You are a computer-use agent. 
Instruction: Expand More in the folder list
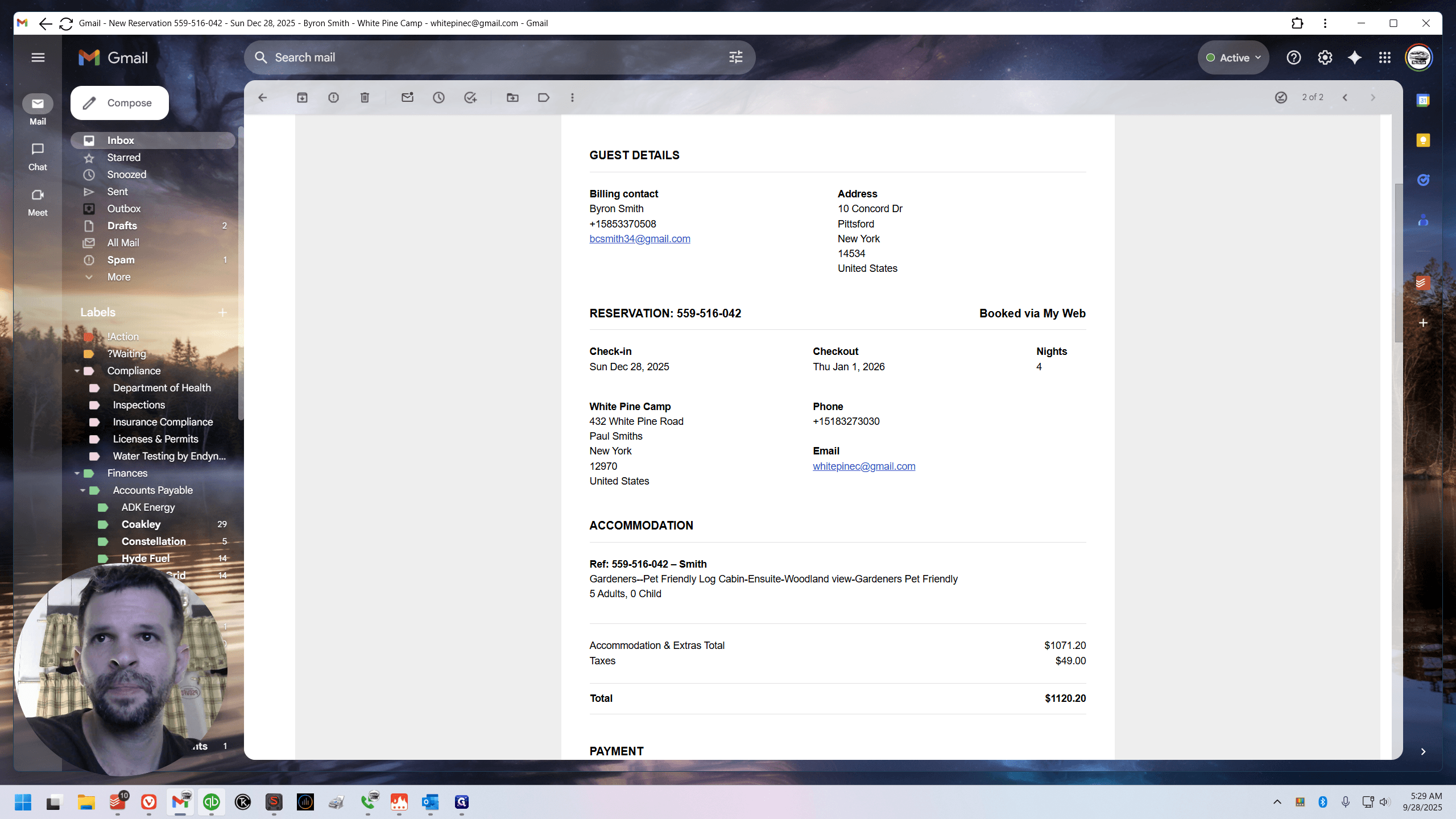pos(119,277)
